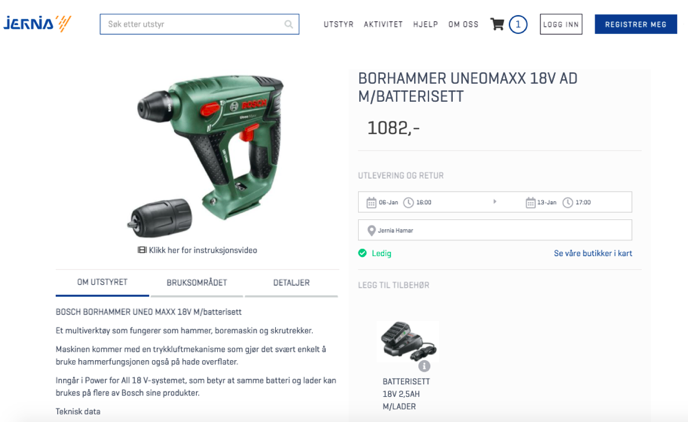Click the Registrer meg button

(x=635, y=24)
